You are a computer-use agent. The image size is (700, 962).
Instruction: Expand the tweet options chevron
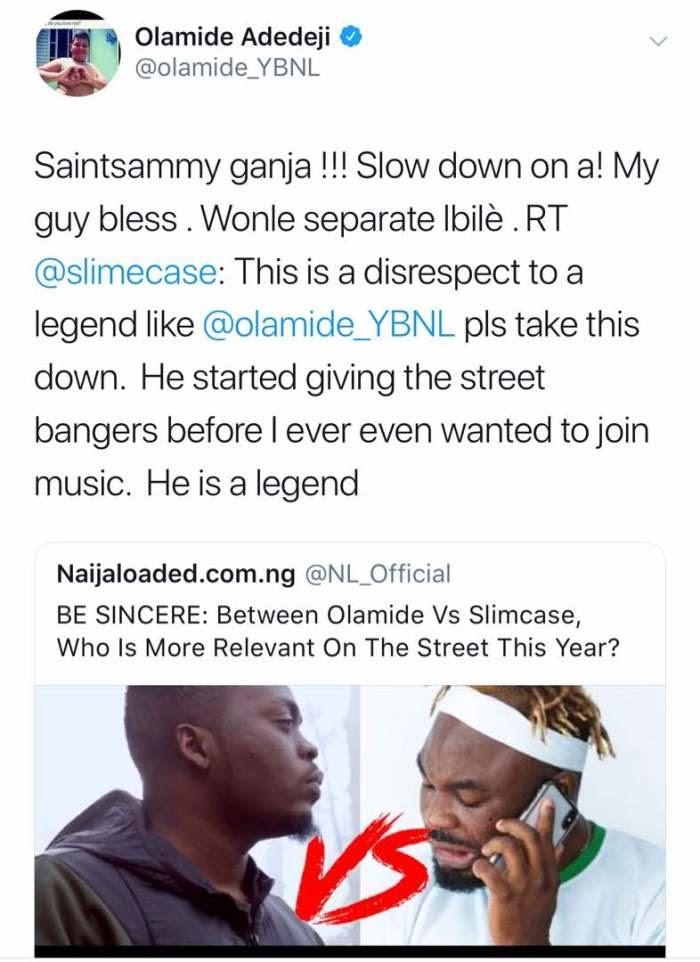tap(657, 41)
